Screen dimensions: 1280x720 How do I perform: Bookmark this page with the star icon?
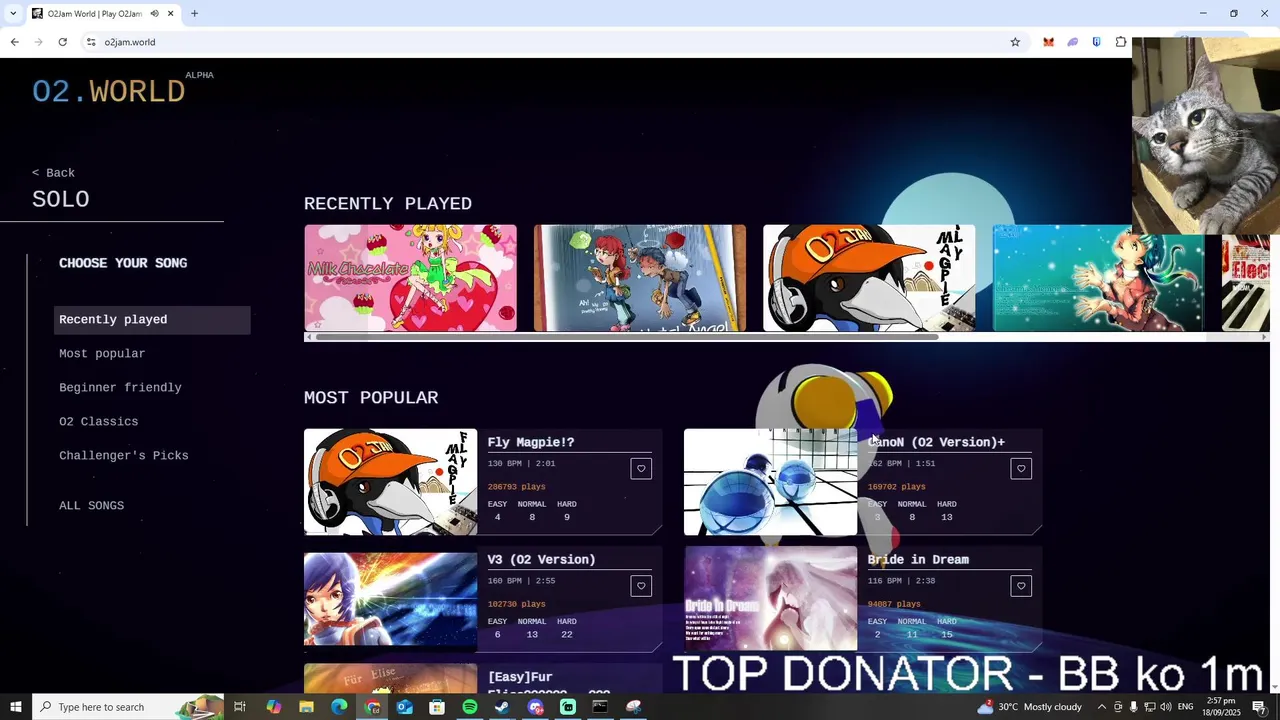(1015, 42)
